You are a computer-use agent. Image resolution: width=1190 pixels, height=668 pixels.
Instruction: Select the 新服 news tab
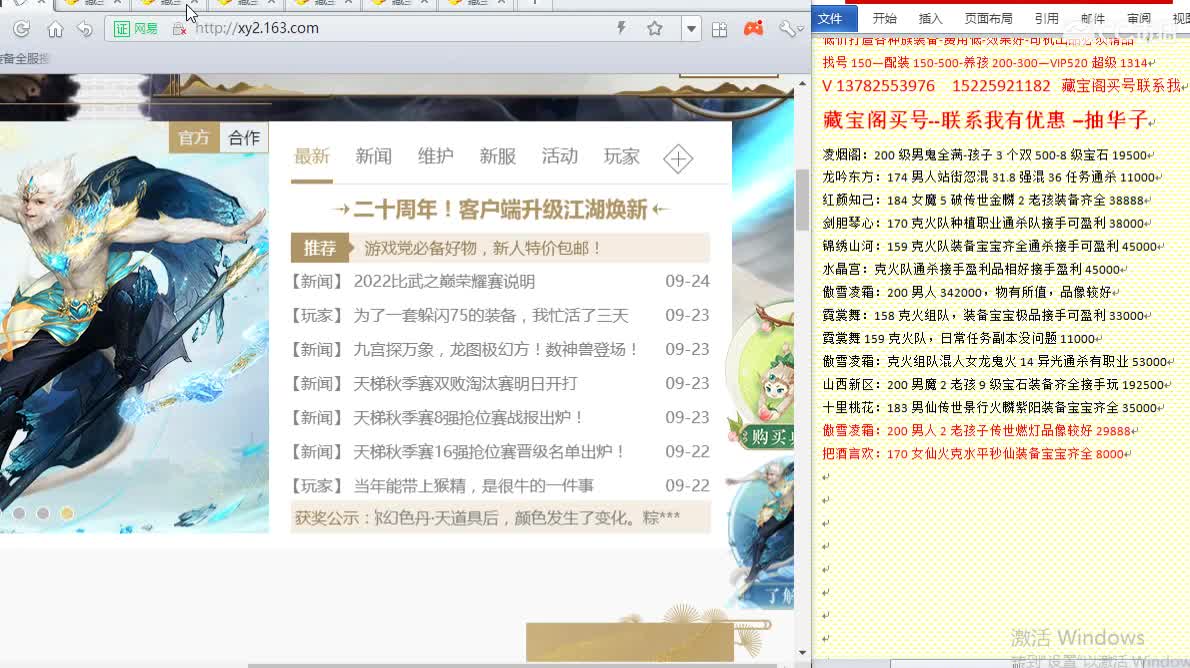pos(498,156)
